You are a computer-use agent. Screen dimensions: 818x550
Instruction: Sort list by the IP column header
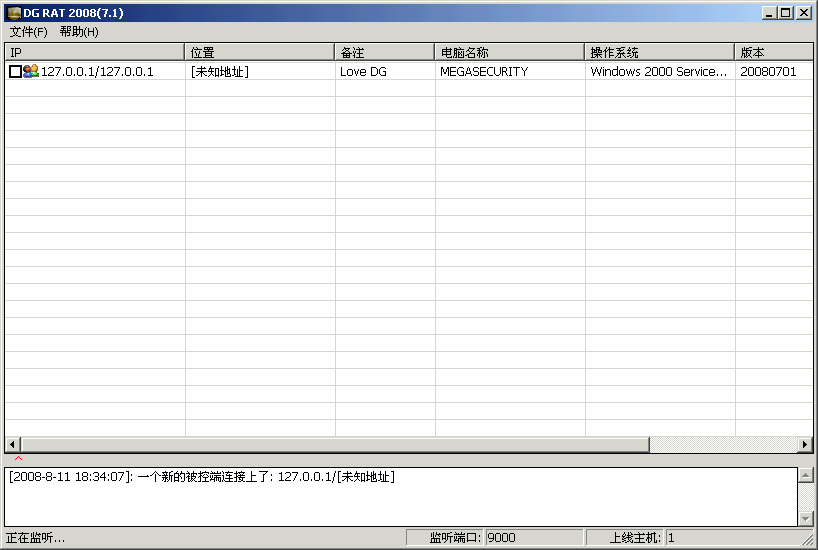(94, 52)
